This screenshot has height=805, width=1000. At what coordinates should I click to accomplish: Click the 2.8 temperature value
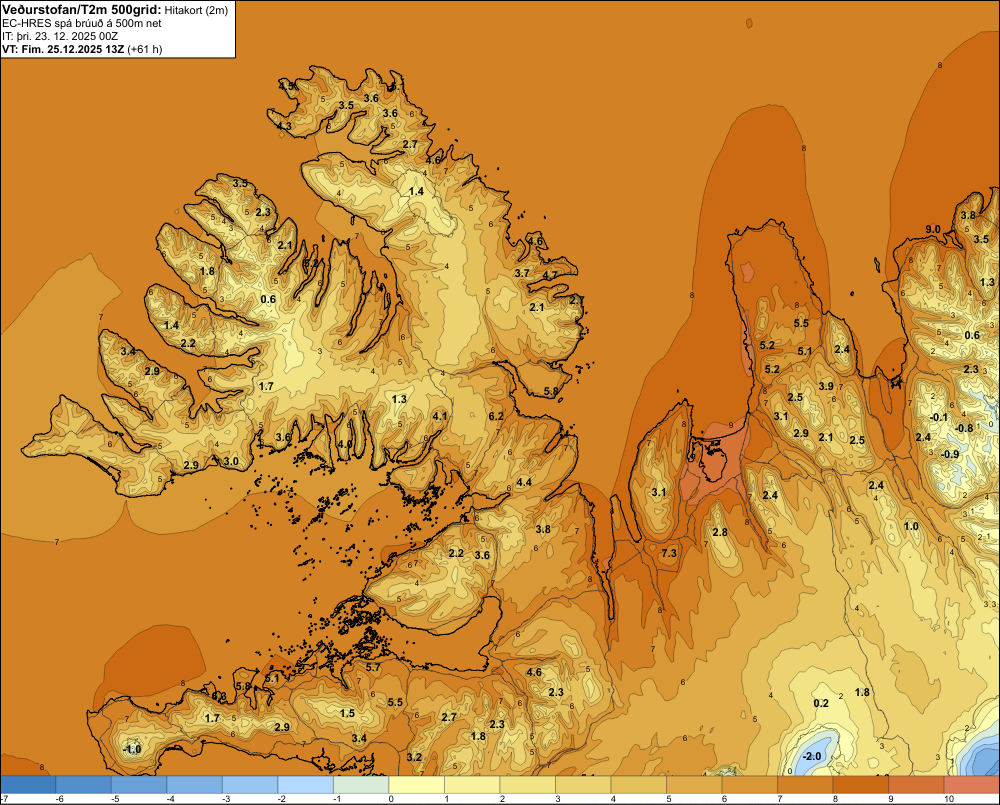pos(720,532)
